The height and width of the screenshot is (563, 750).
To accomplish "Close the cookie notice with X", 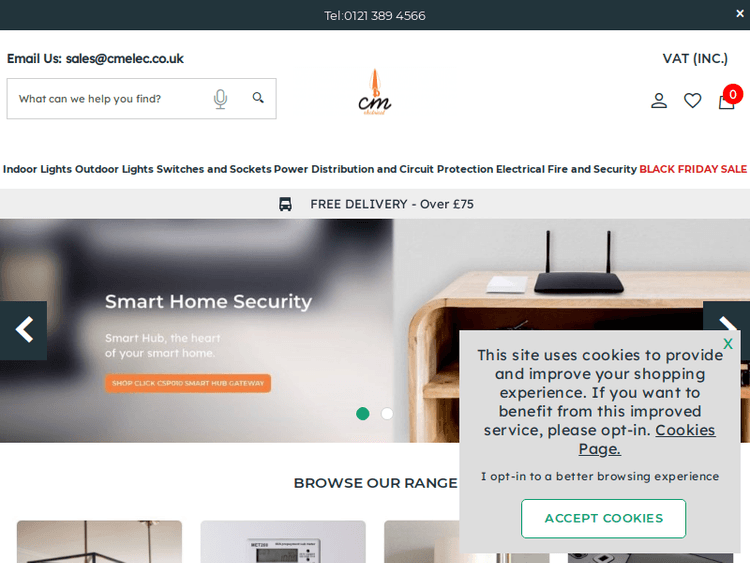I will point(728,343).
